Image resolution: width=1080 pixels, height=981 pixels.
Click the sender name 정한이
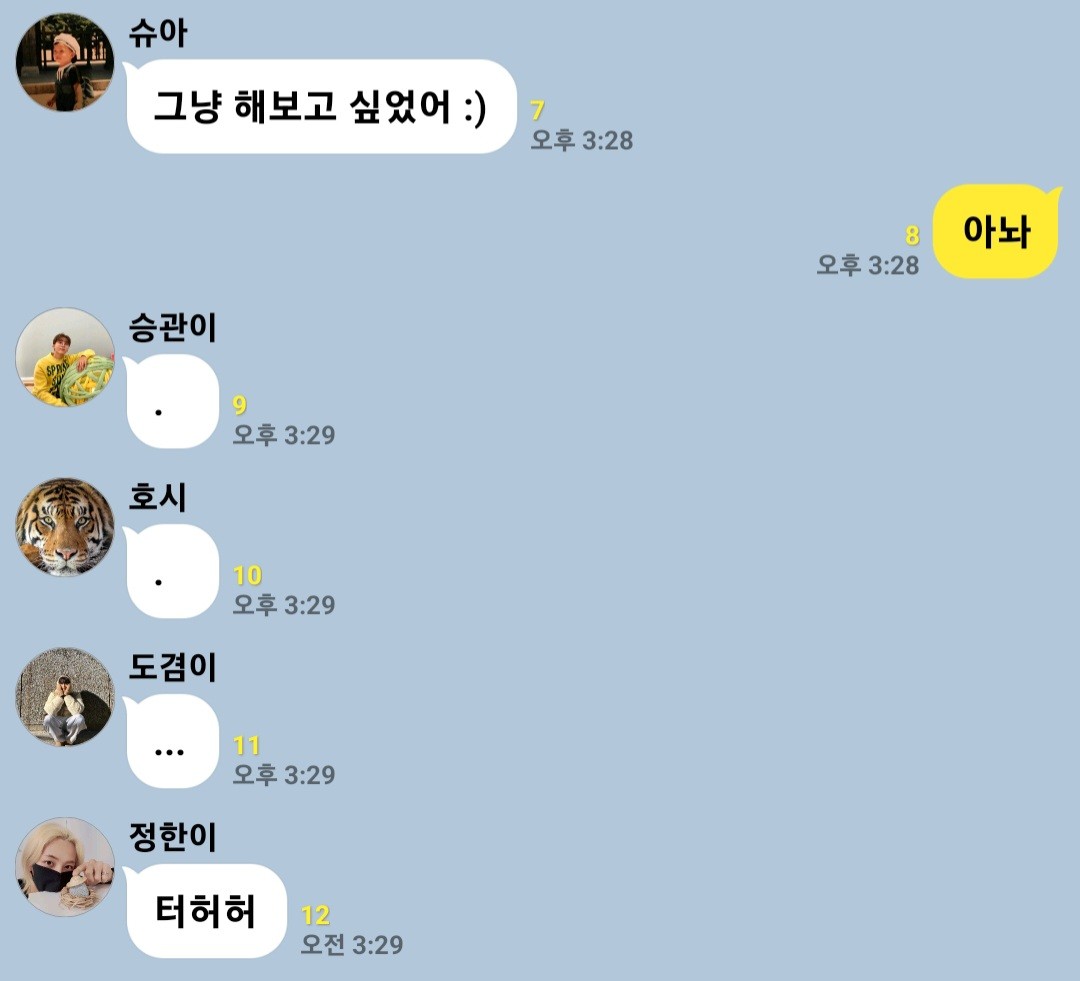click(x=172, y=838)
